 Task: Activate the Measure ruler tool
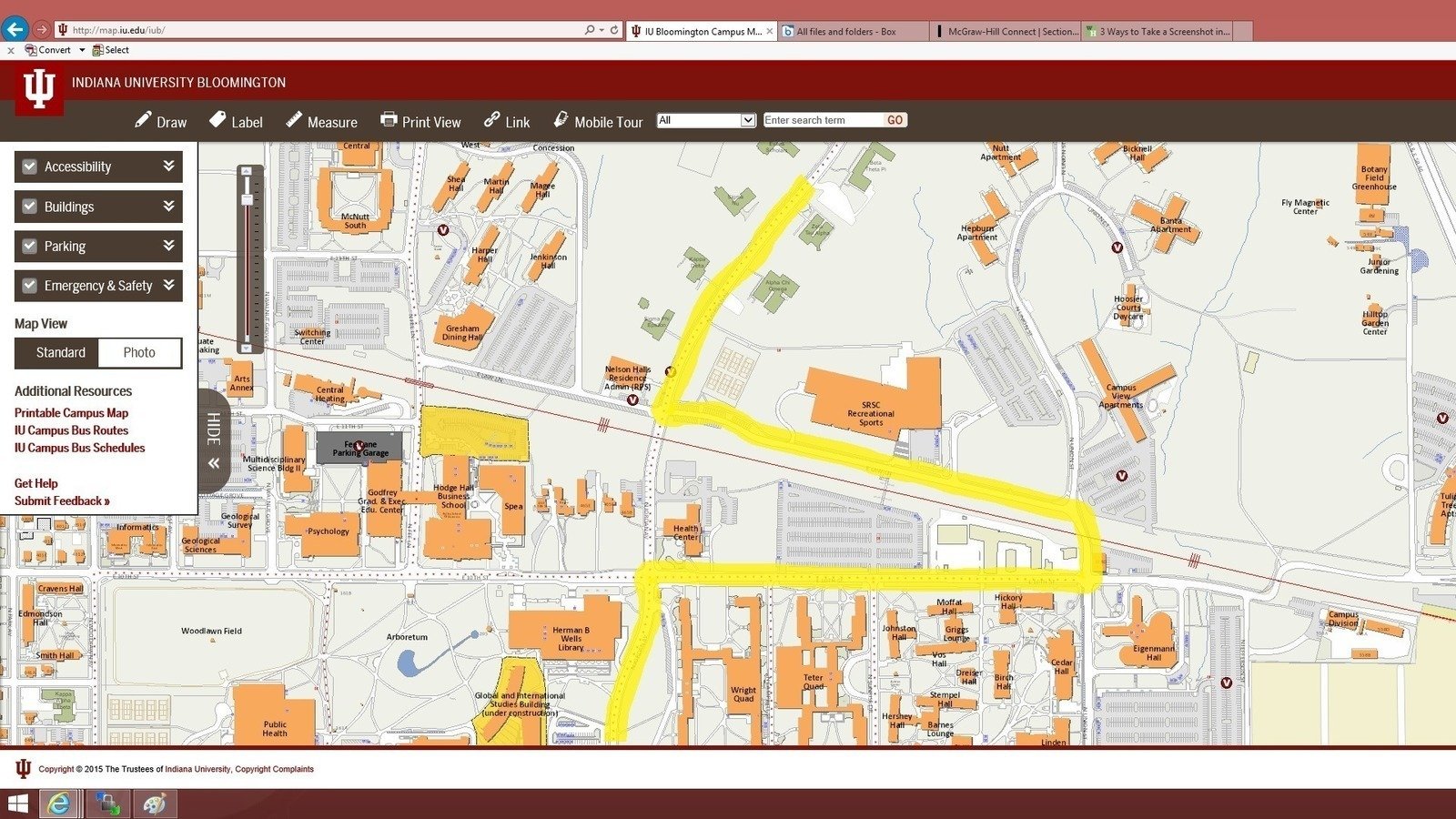pos(321,121)
